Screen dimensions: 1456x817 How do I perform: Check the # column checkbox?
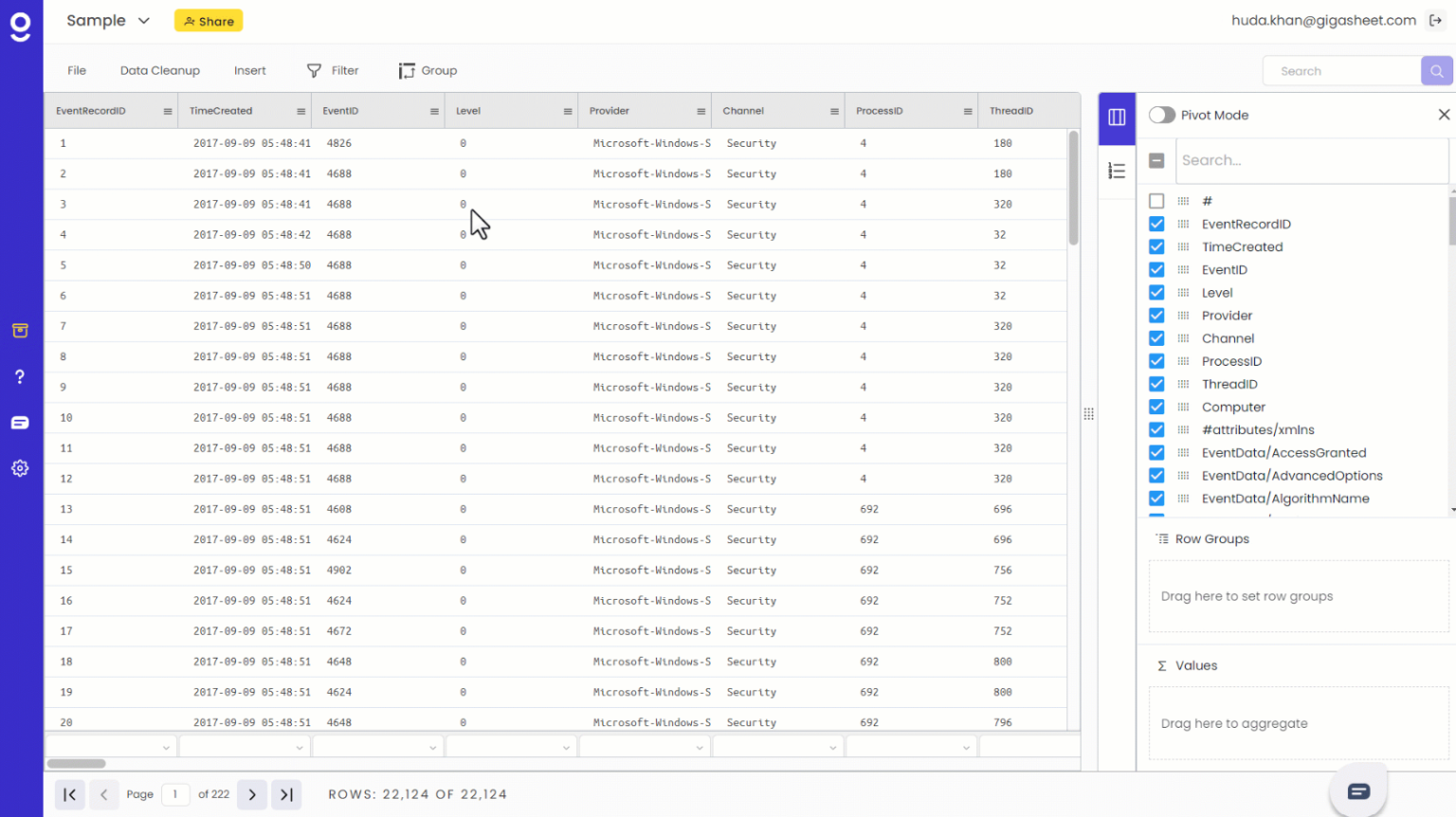point(1156,201)
